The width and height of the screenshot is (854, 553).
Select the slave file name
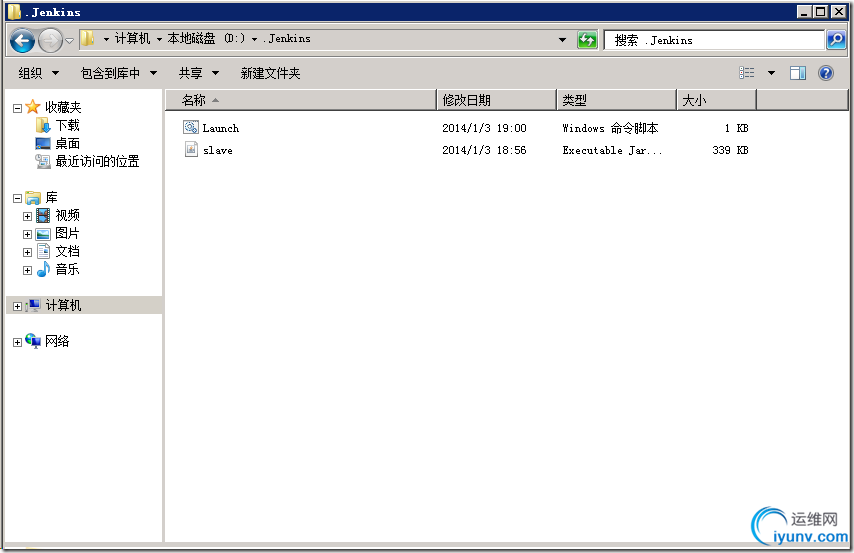(x=218, y=150)
